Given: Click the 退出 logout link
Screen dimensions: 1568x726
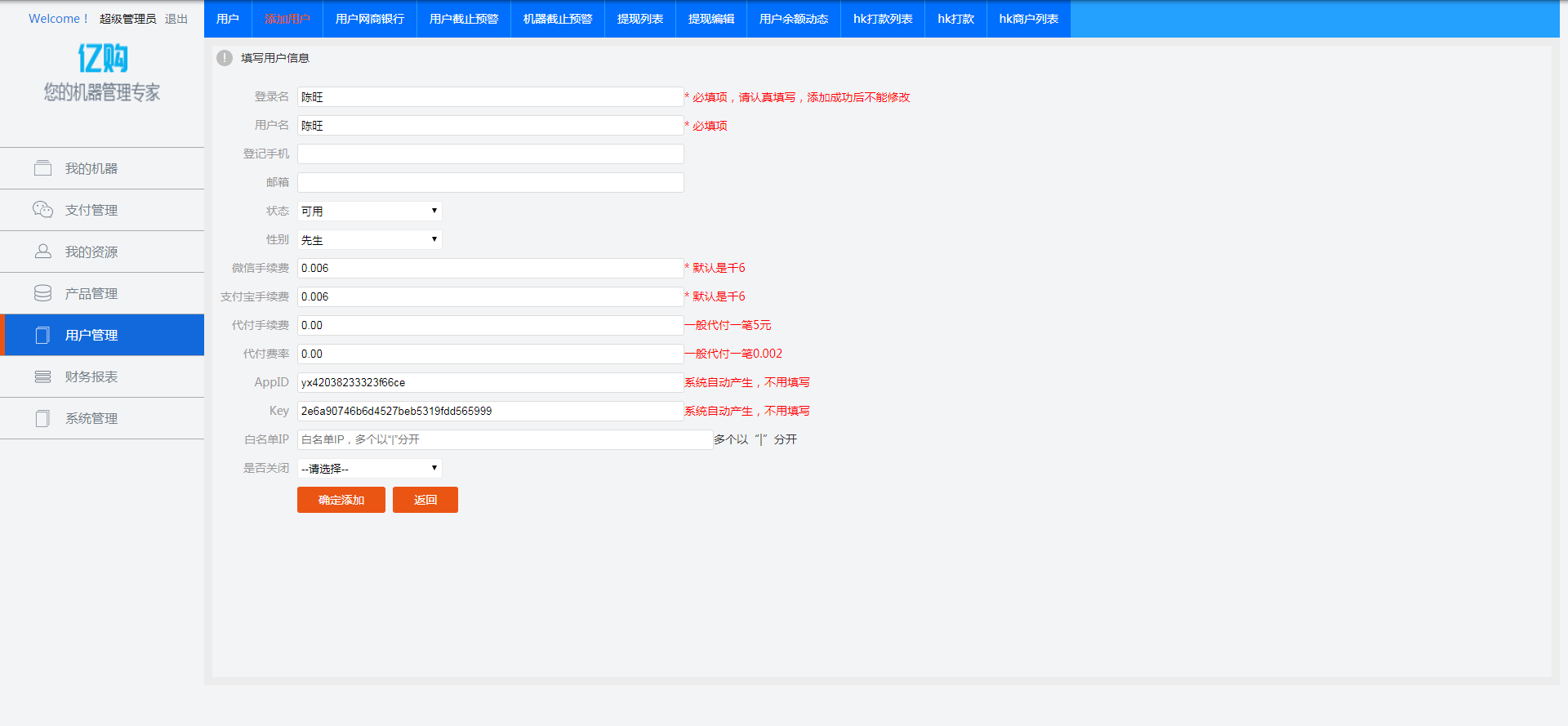Looking at the screenshot, I should tap(176, 19).
